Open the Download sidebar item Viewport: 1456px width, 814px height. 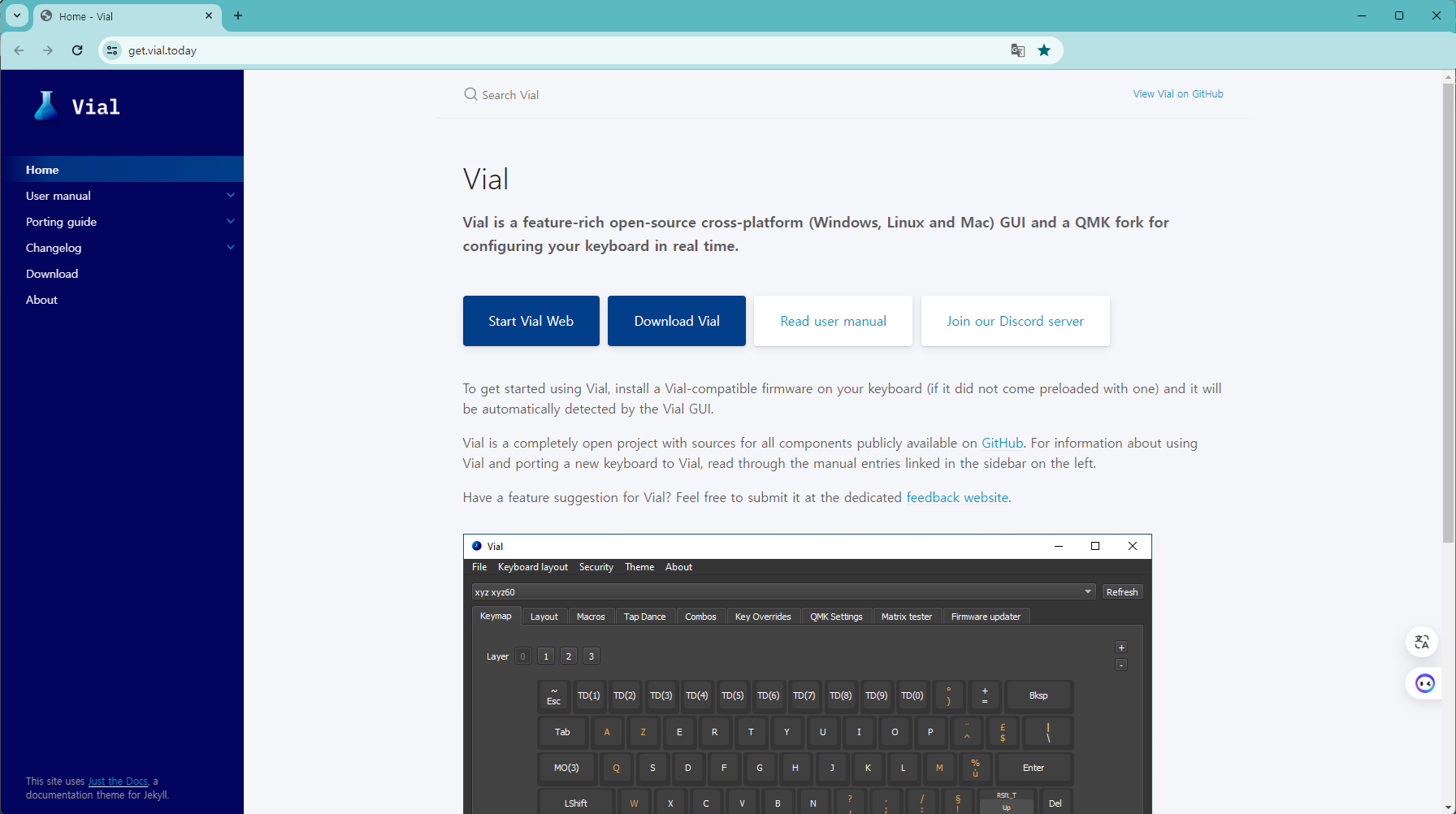pyautogui.click(x=52, y=274)
